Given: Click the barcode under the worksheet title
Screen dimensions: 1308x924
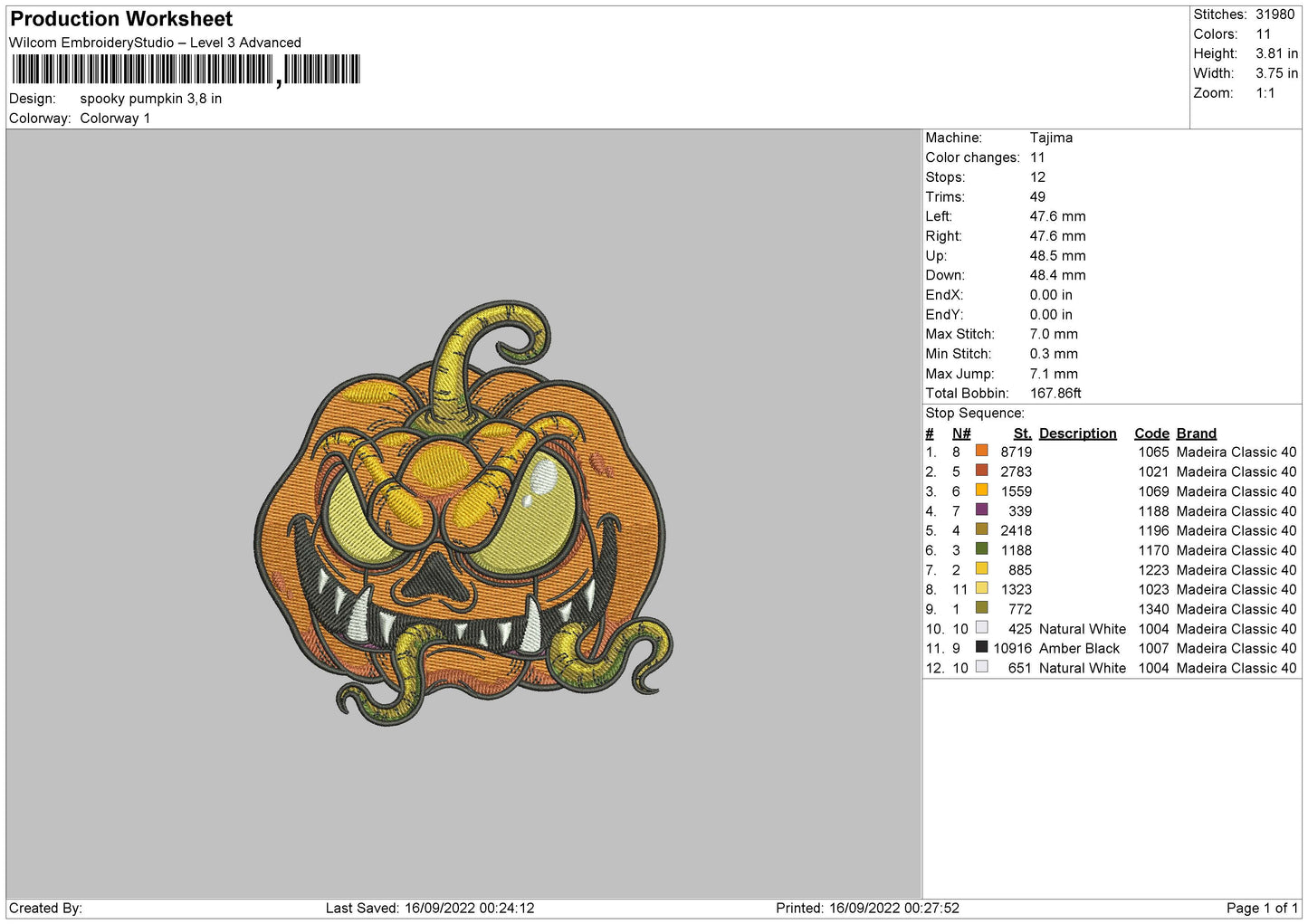Looking at the screenshot, I should tap(186, 70).
